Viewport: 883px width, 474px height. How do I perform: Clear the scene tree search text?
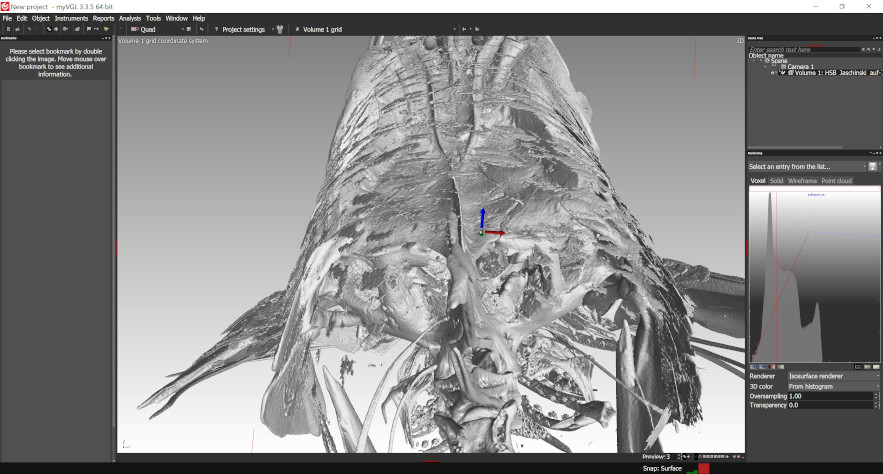[x=863, y=50]
